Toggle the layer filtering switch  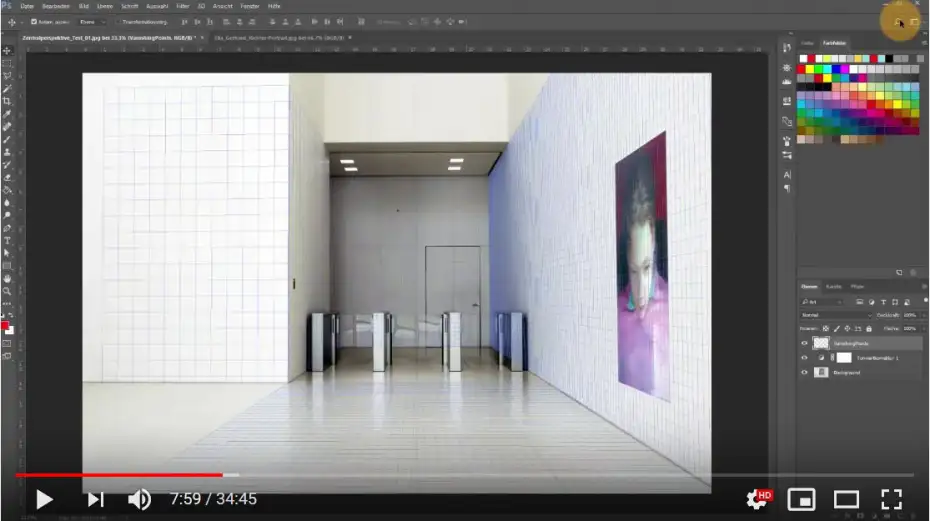click(925, 301)
